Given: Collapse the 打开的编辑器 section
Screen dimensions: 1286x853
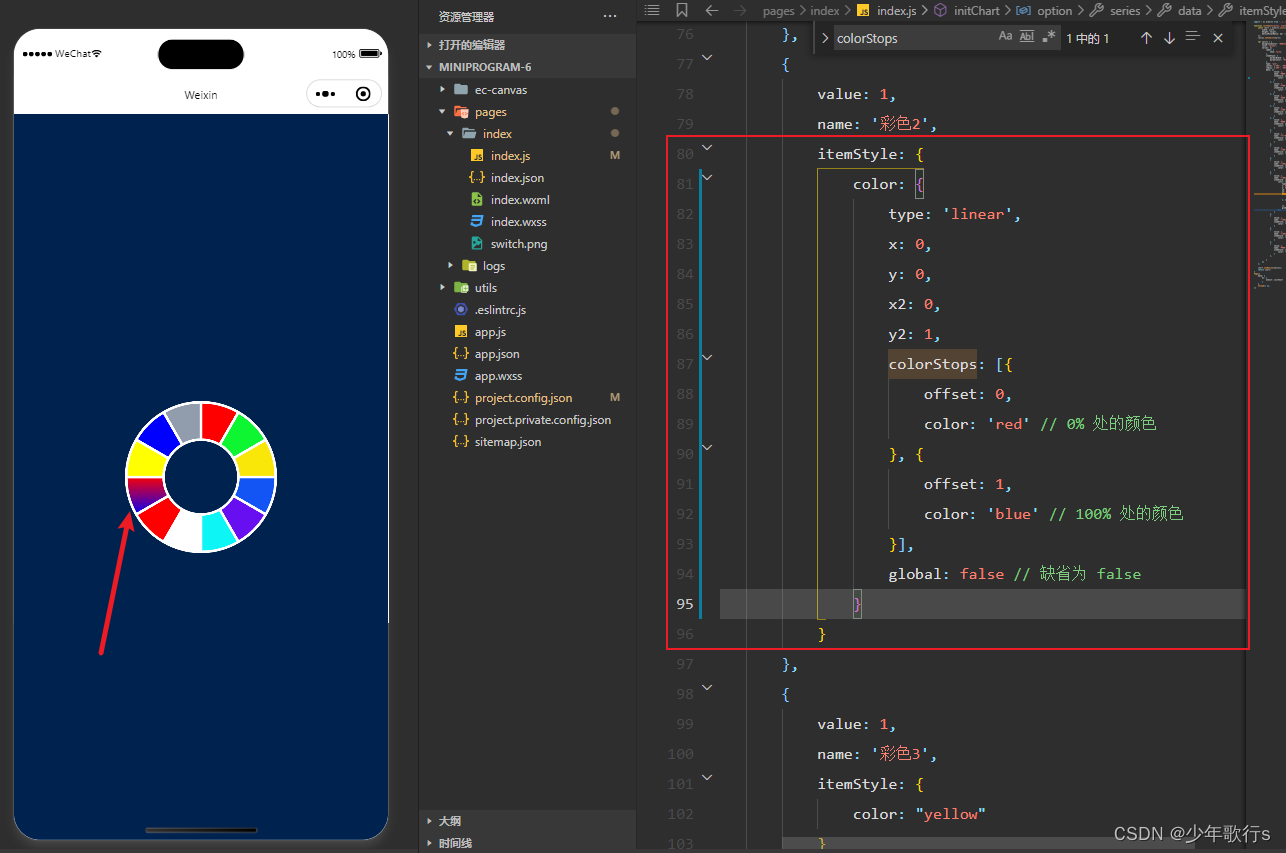Looking at the screenshot, I should click(x=528, y=45).
